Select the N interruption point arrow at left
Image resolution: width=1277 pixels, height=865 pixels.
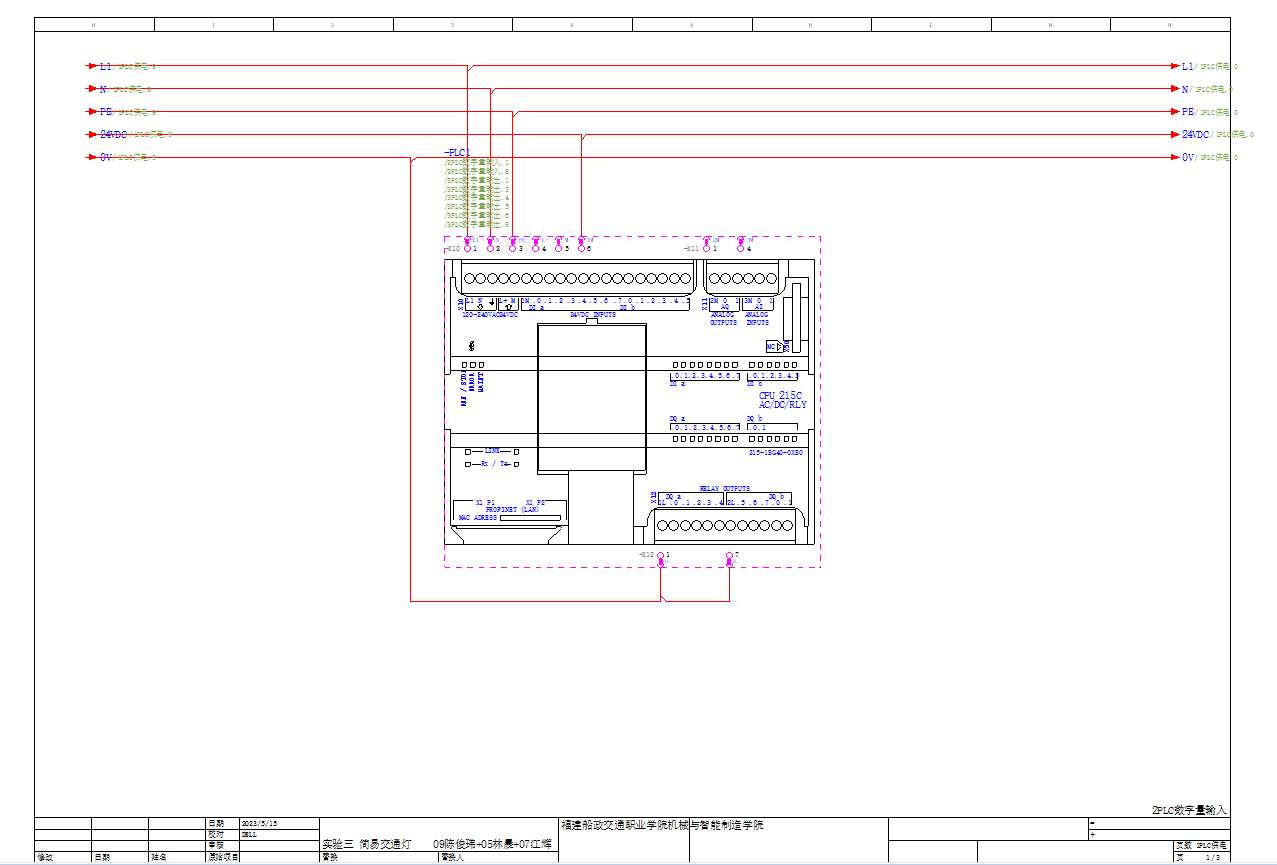[x=91, y=89]
